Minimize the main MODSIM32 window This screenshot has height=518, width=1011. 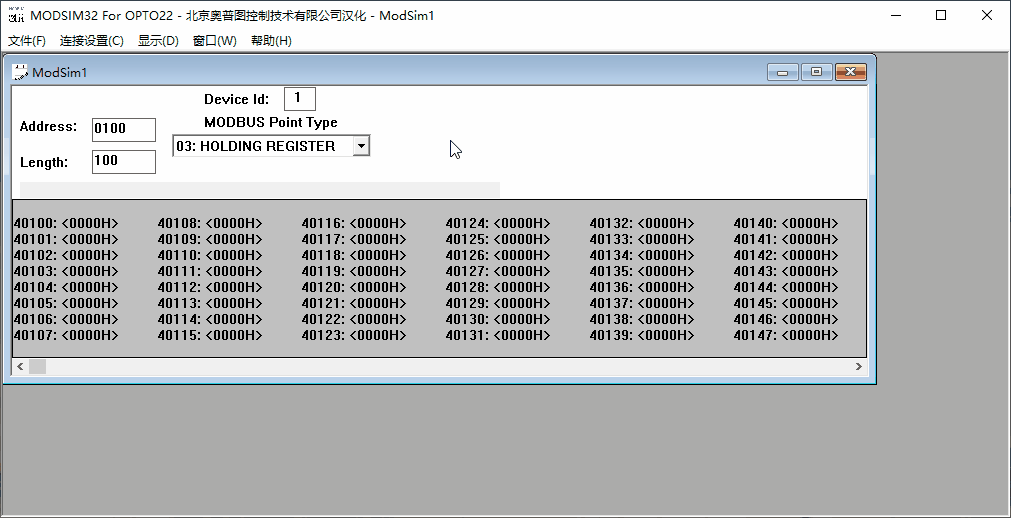coord(896,15)
